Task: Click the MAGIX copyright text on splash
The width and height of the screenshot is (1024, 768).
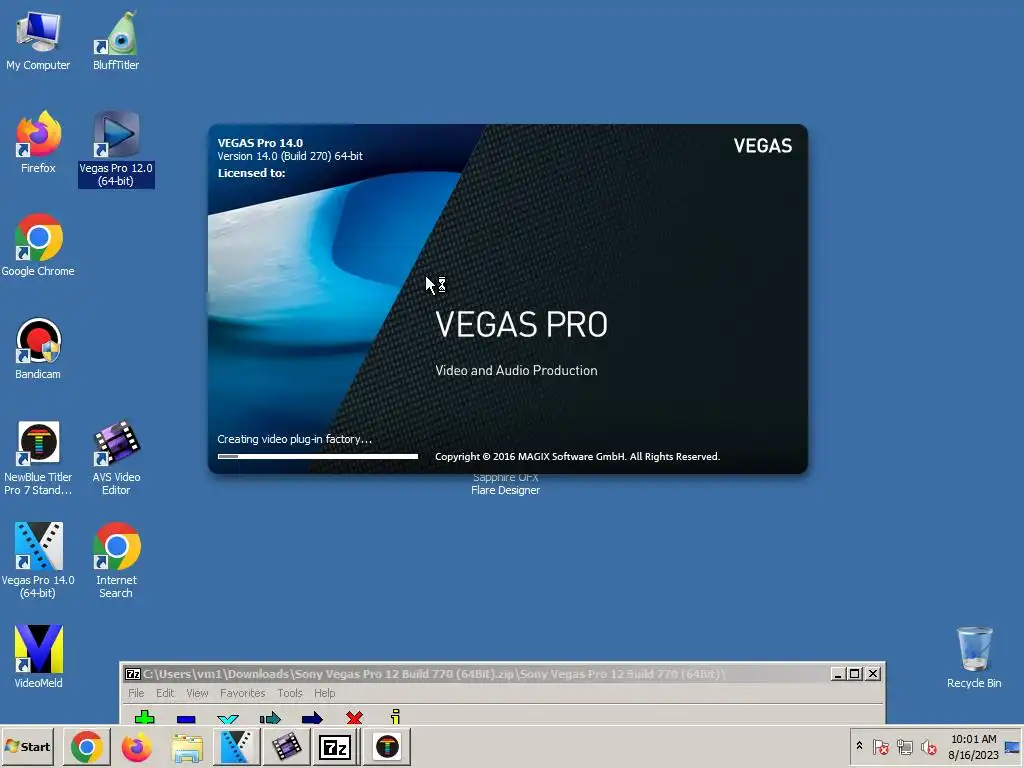Action: pyautogui.click(x=577, y=456)
